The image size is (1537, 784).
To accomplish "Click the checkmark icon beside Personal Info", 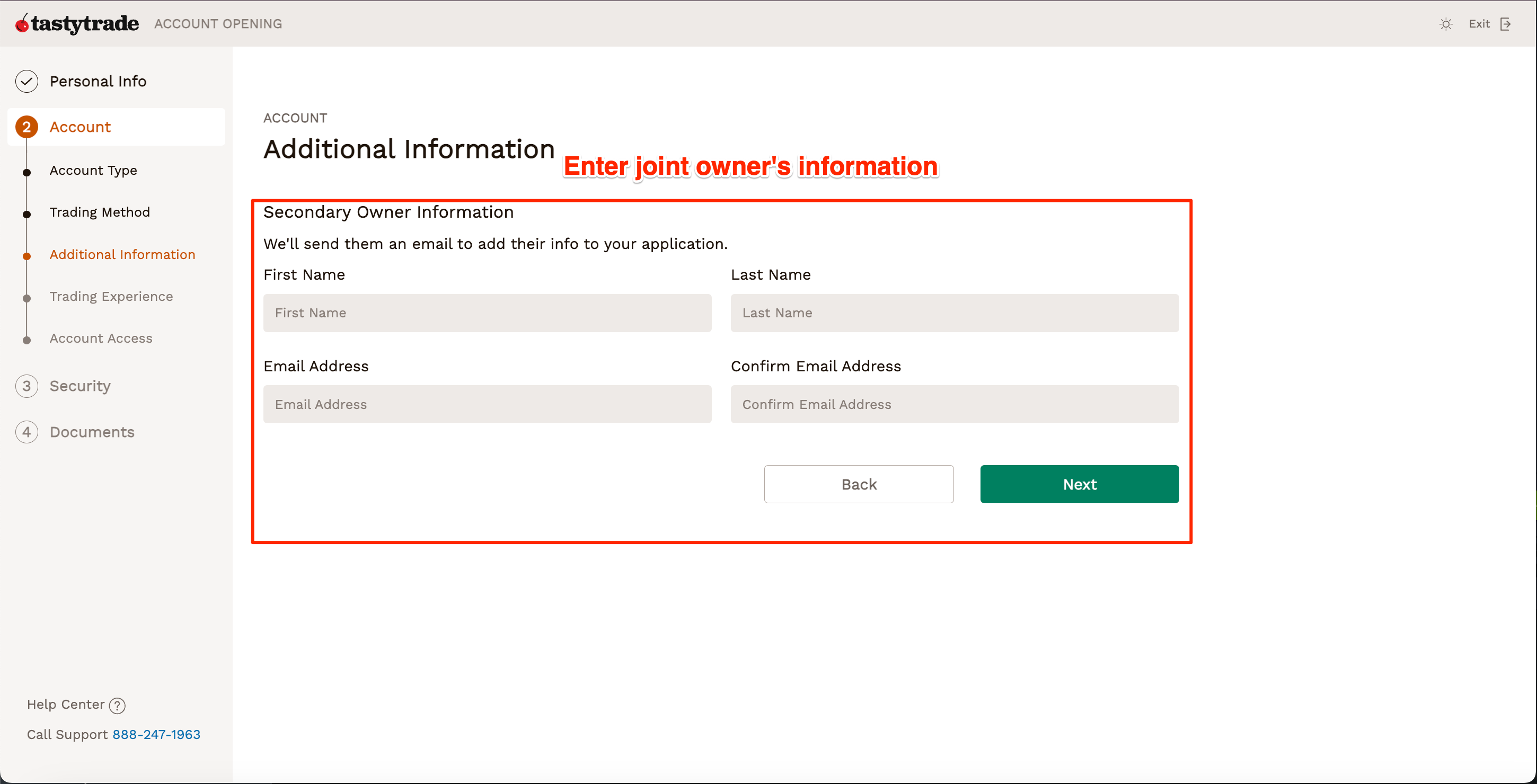I will 26,81.
